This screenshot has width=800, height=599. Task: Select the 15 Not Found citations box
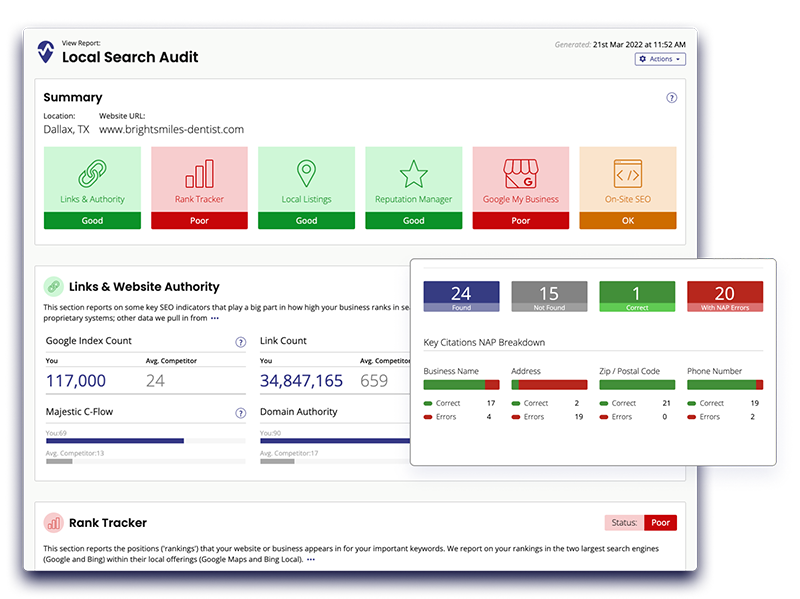pos(548,296)
